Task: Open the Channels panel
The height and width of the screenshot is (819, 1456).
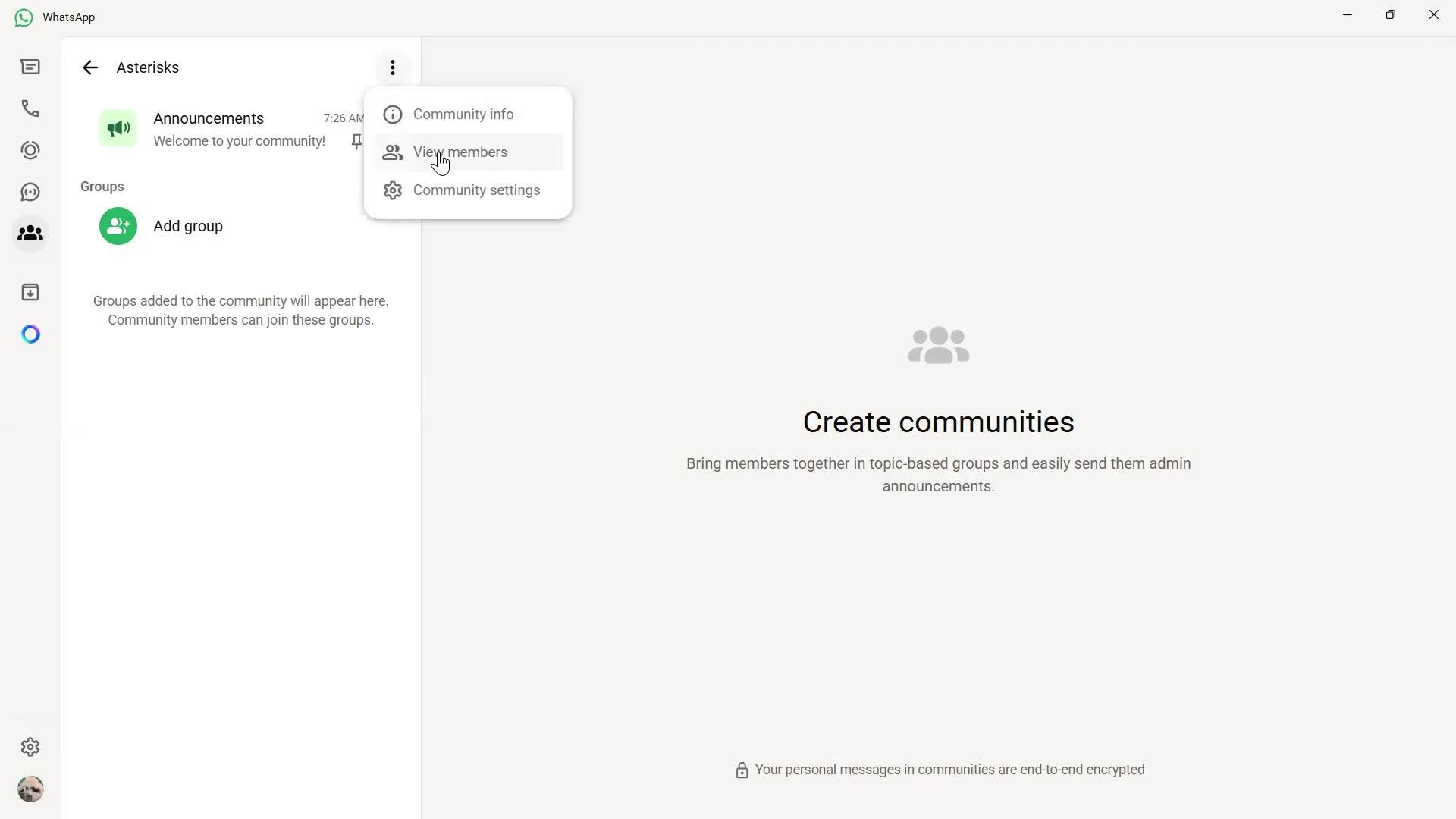Action: pos(30,191)
